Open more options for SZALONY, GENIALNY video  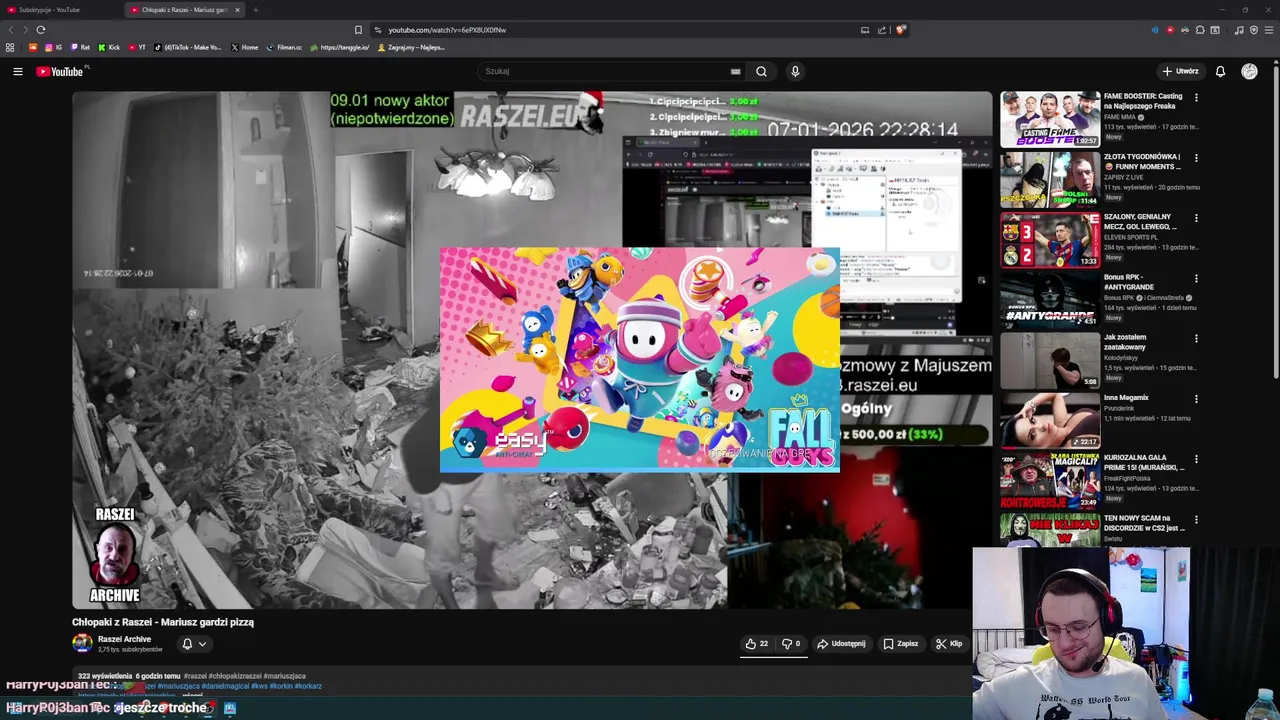point(1196,218)
